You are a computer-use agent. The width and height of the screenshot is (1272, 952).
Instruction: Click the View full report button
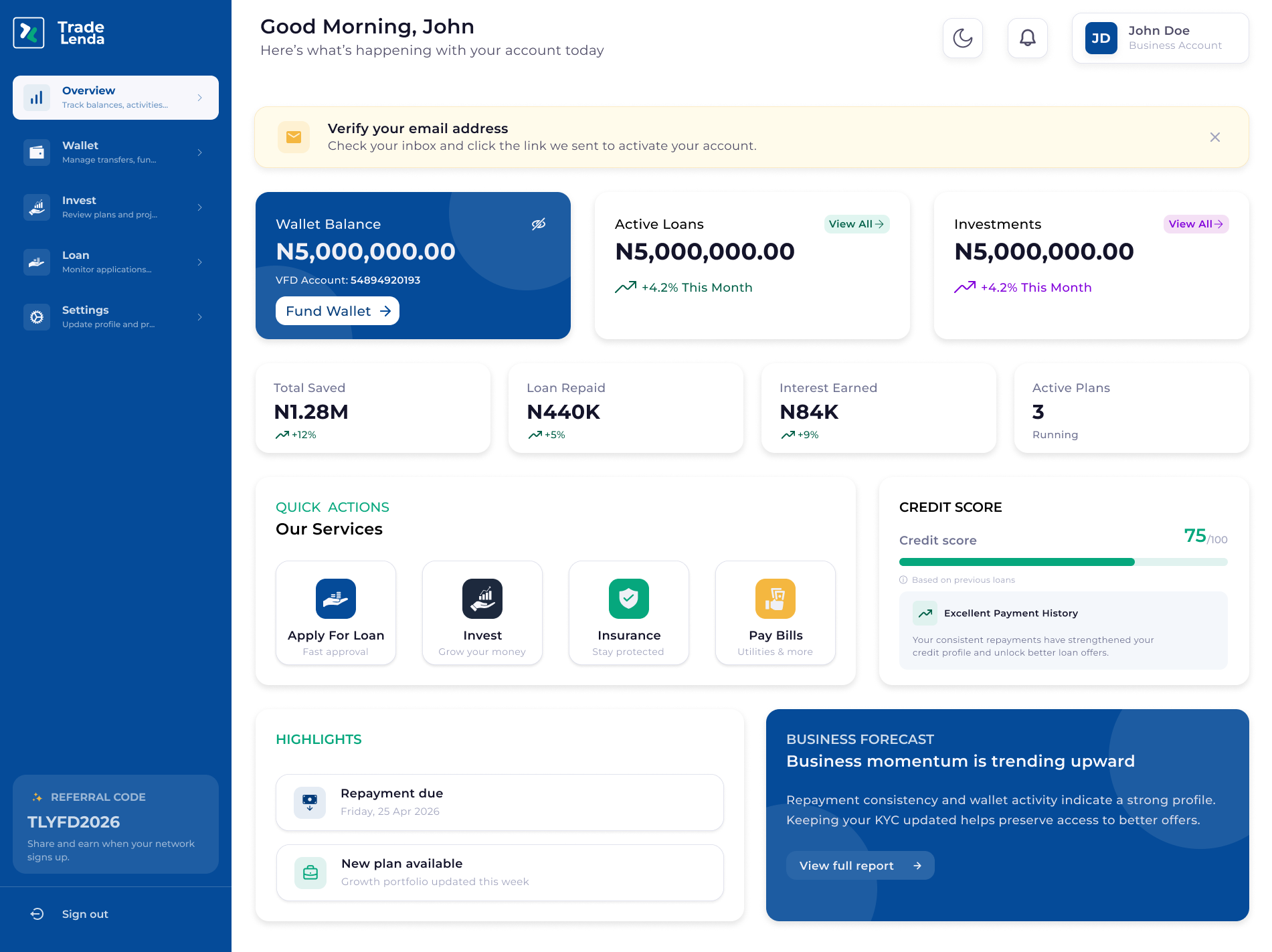click(x=860, y=866)
